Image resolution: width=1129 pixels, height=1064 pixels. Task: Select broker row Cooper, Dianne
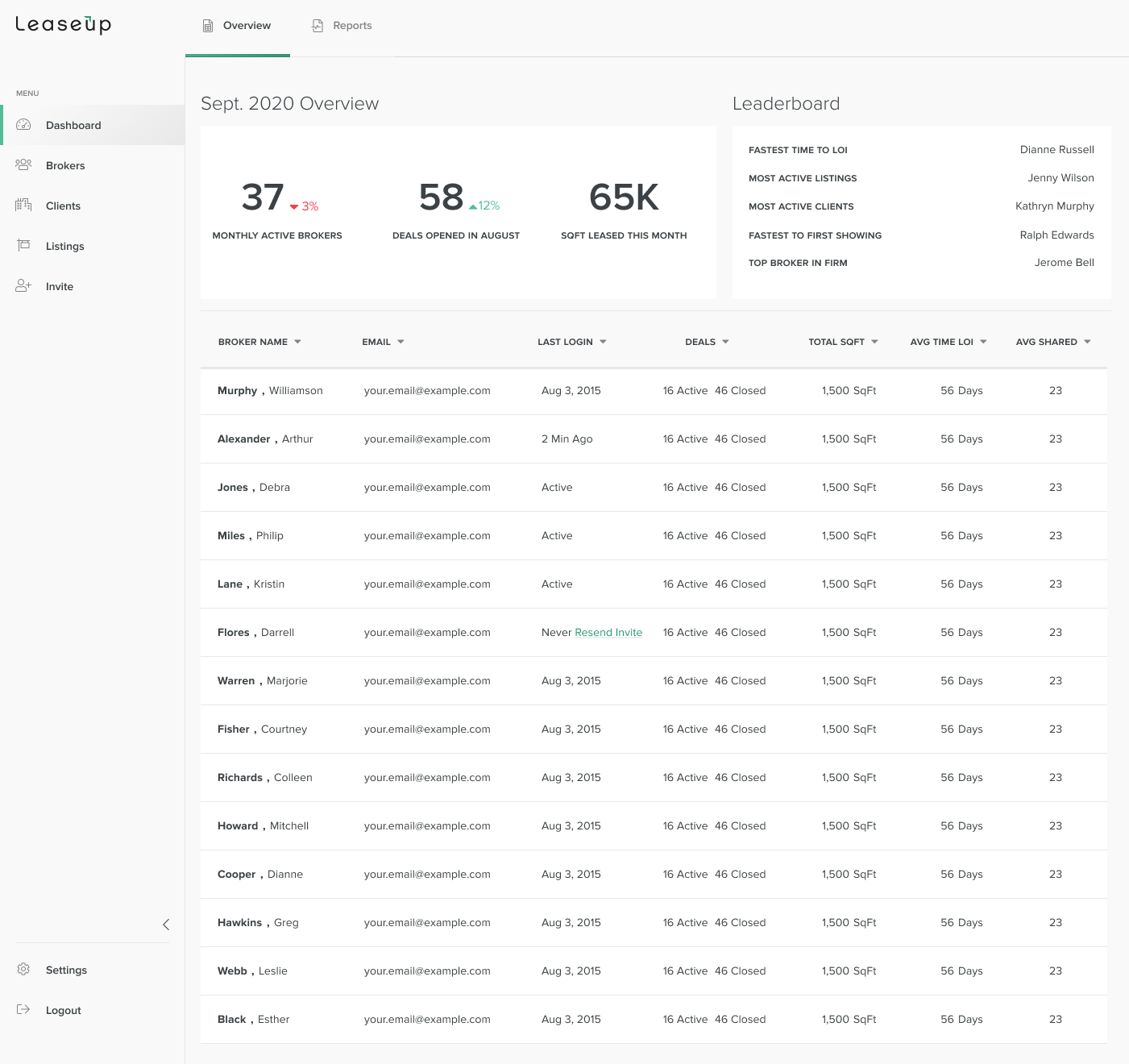point(654,875)
